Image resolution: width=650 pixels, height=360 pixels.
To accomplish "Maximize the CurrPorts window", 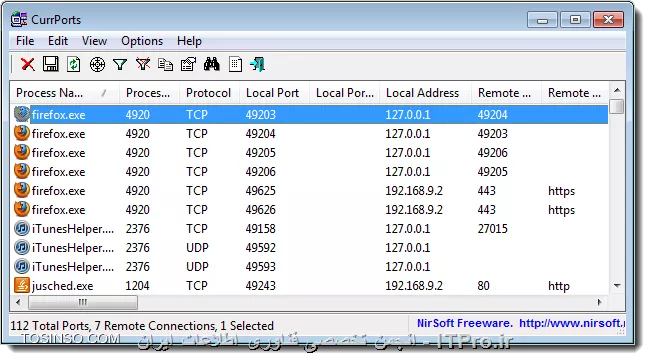I will (575, 20).
